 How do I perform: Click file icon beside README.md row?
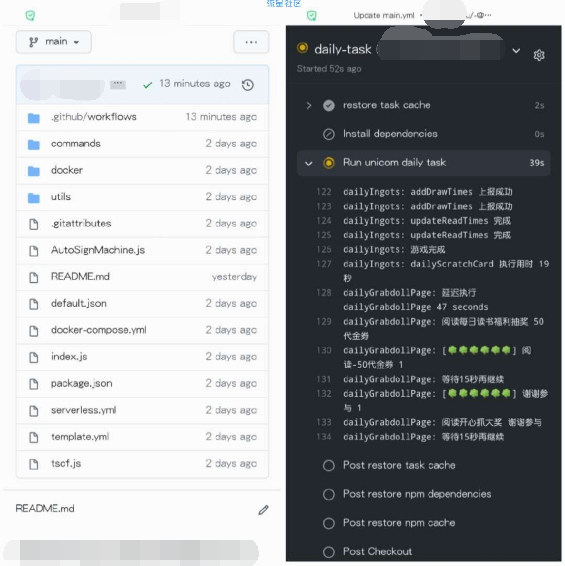[x=34, y=277]
